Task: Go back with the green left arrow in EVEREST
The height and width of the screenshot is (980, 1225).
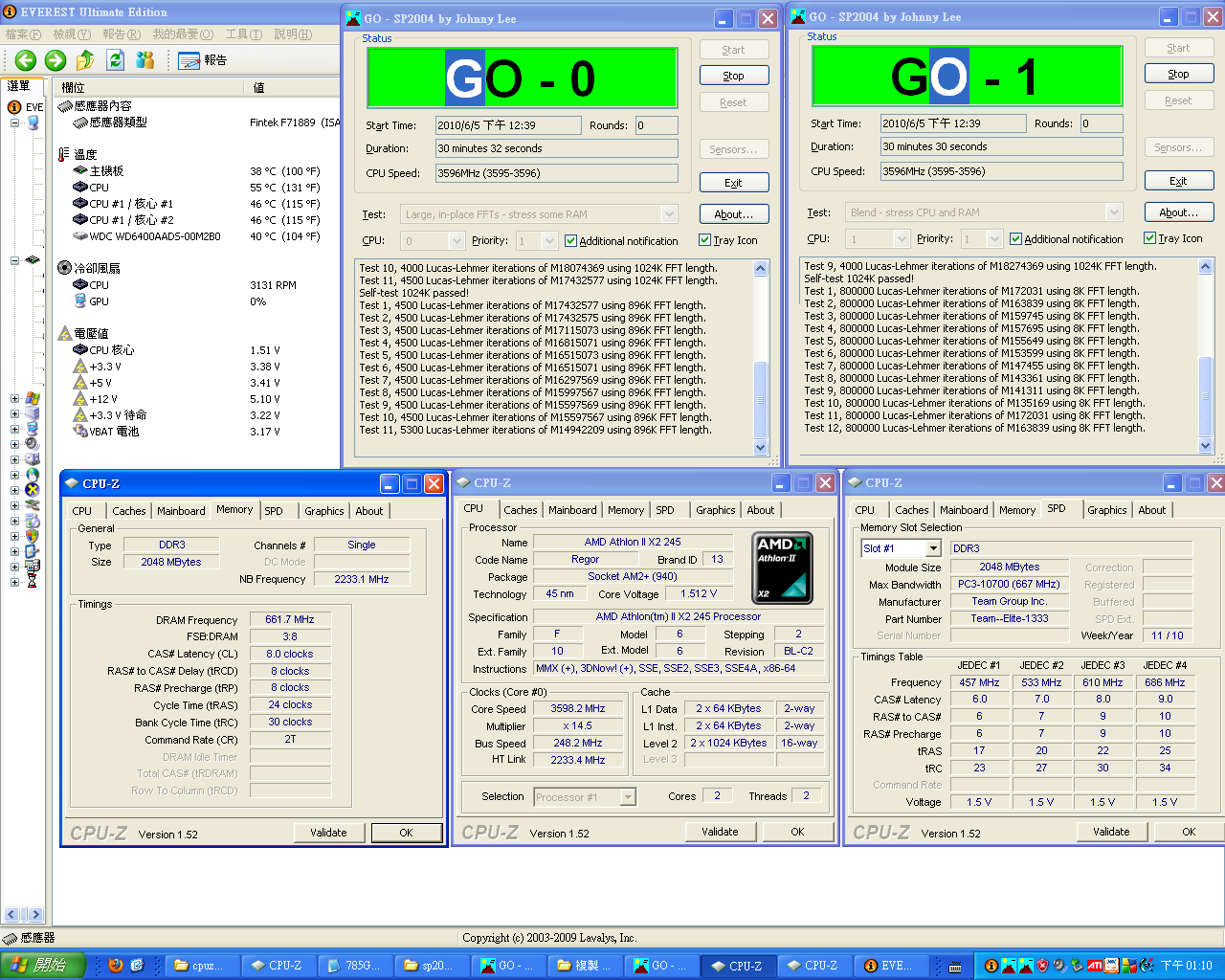Action: click(x=26, y=60)
